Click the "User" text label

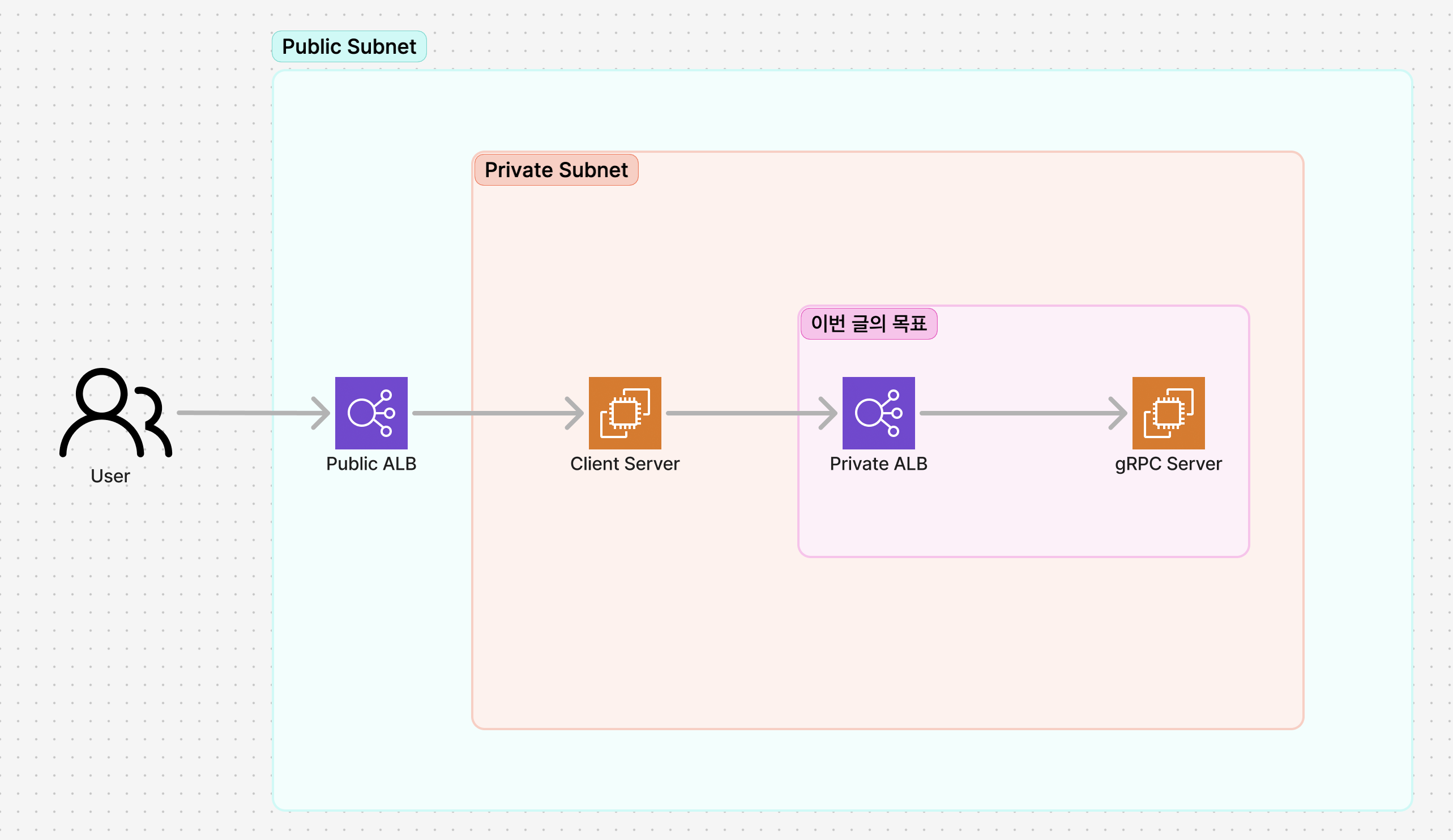[110, 476]
